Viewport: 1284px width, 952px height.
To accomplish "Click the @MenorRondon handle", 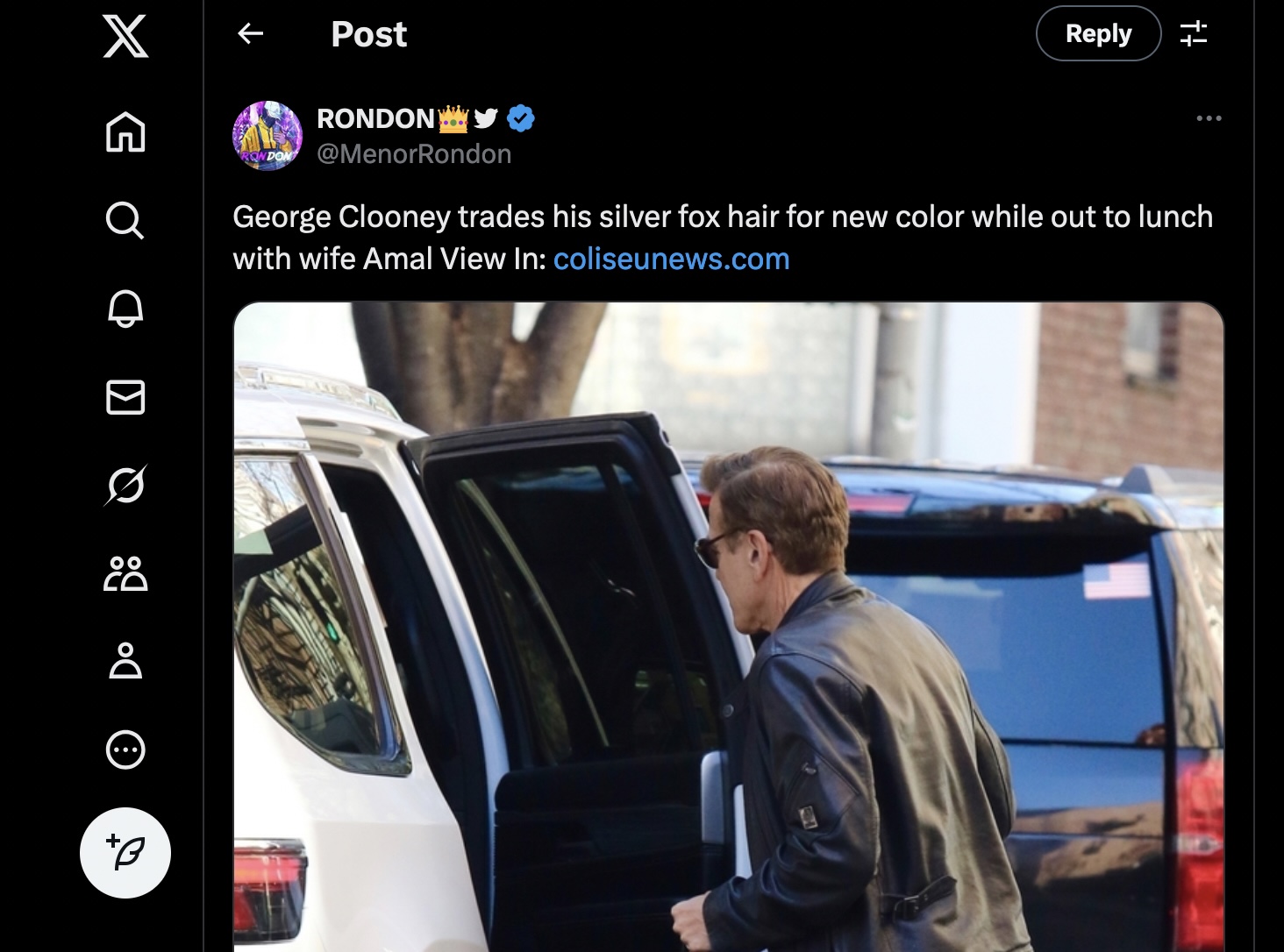I will click(x=414, y=154).
